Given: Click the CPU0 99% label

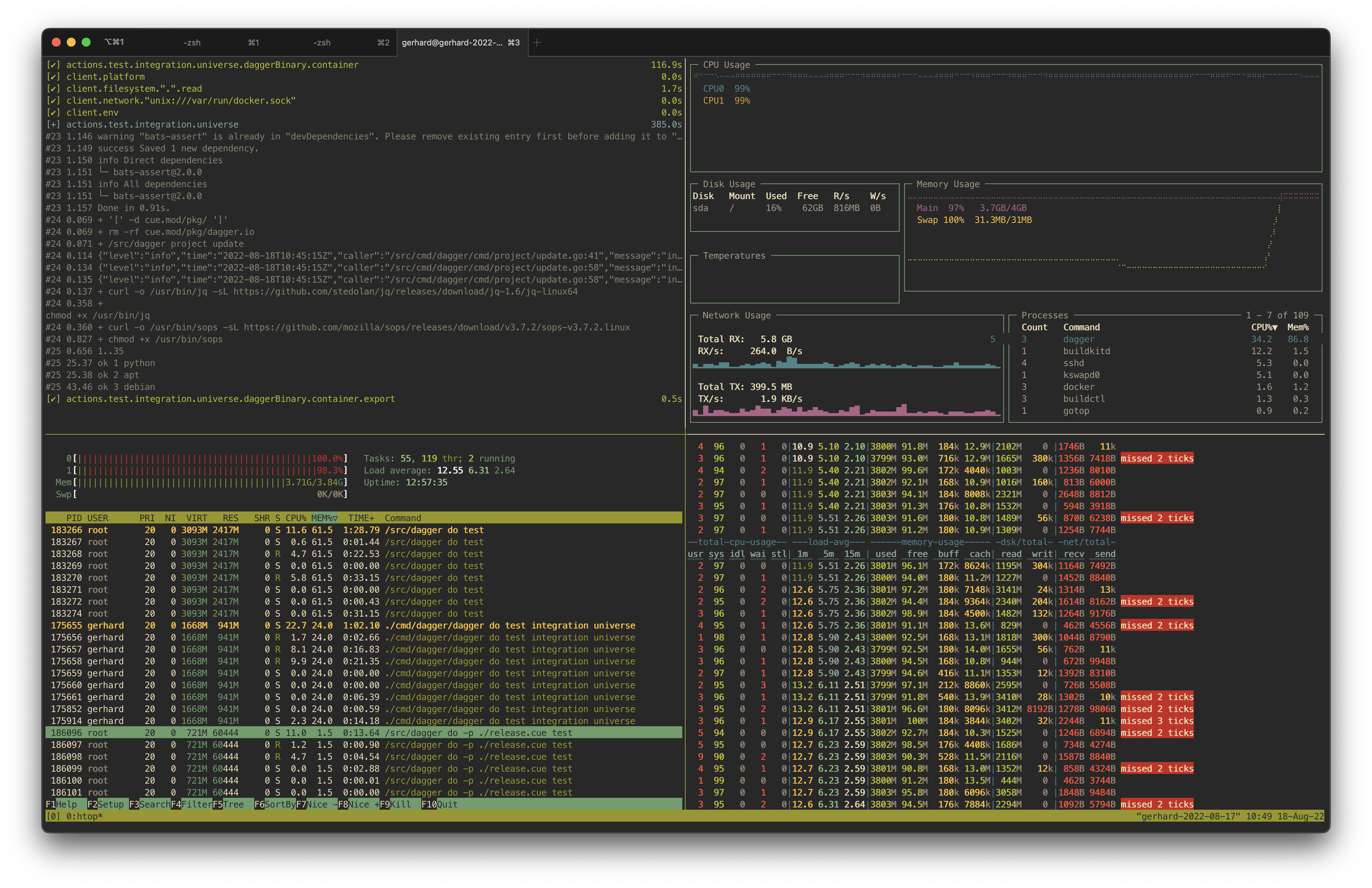Looking at the screenshot, I should coord(726,88).
